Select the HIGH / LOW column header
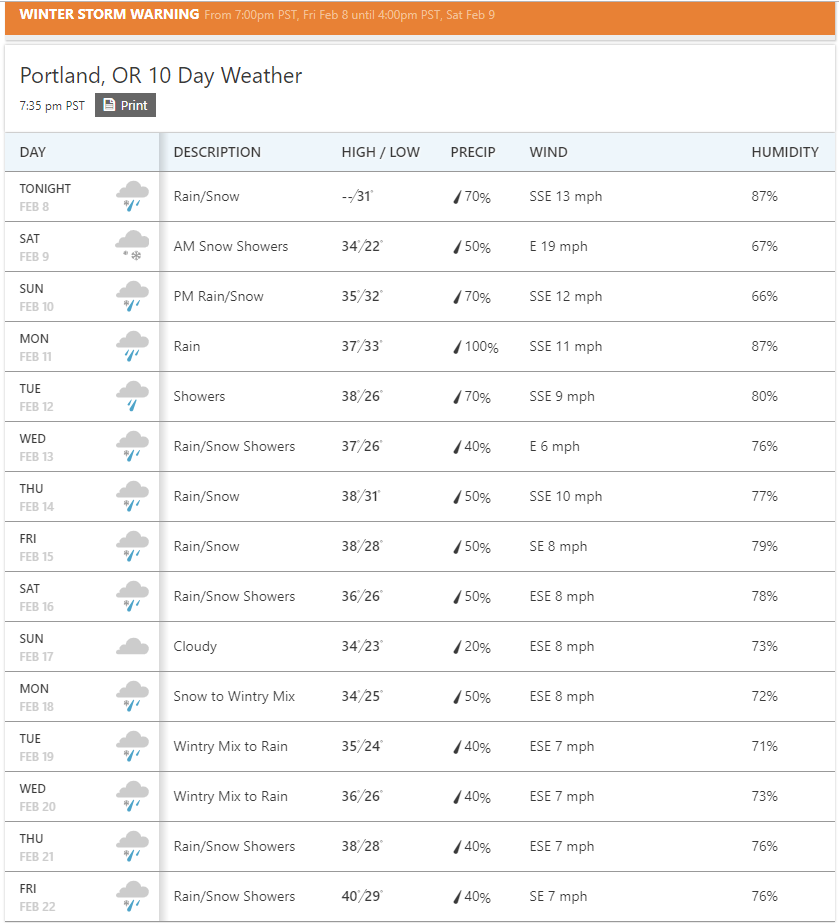The width and height of the screenshot is (839, 923). tap(380, 152)
